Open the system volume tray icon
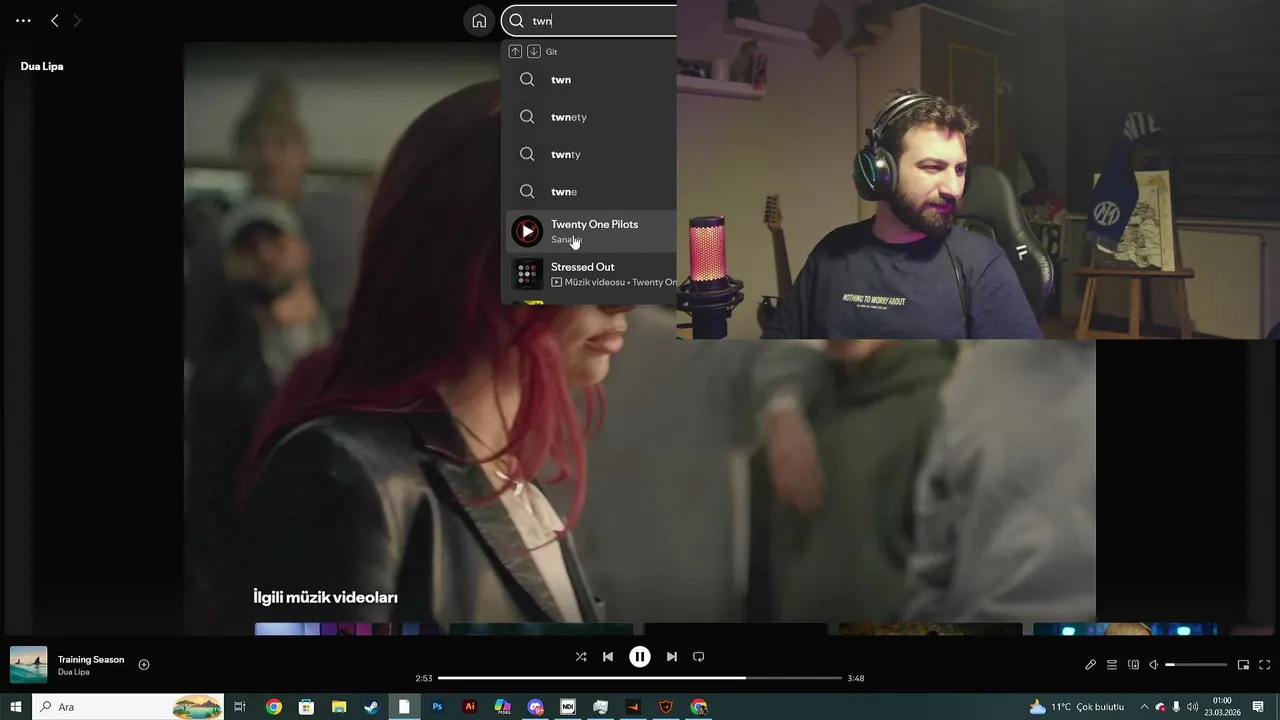Screen dimensions: 1280x720 tap(1192, 707)
